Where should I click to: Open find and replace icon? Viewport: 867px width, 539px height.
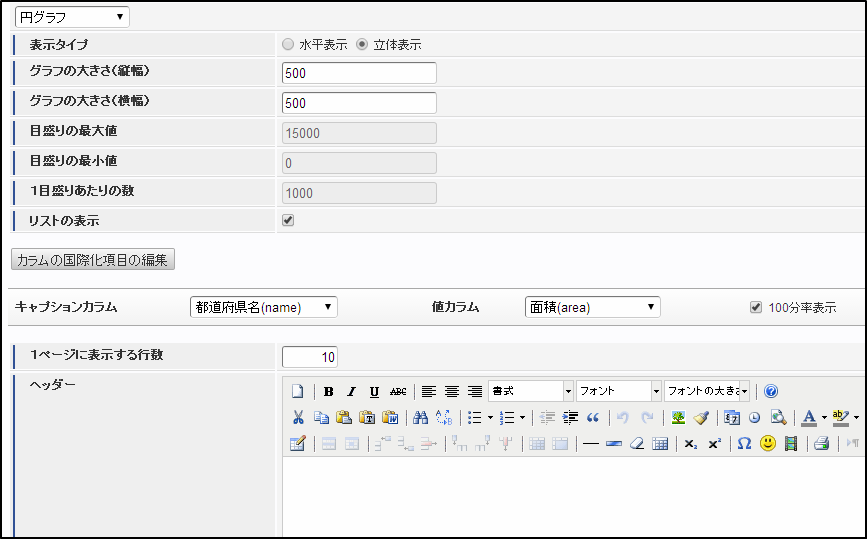pos(444,417)
